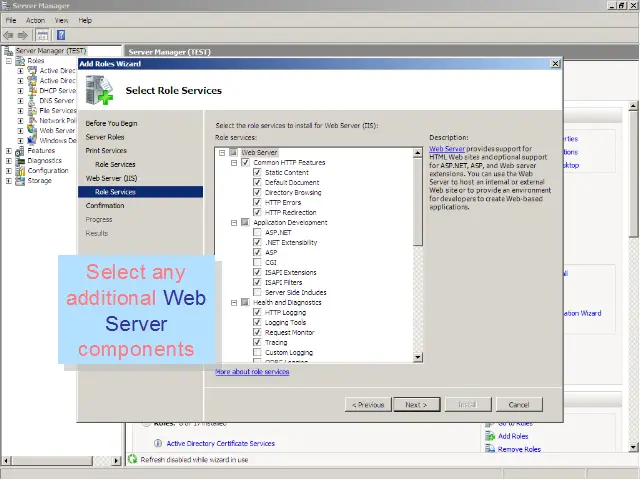Click role services list scroll down arrow
640x480 pixels.
click(x=418, y=357)
